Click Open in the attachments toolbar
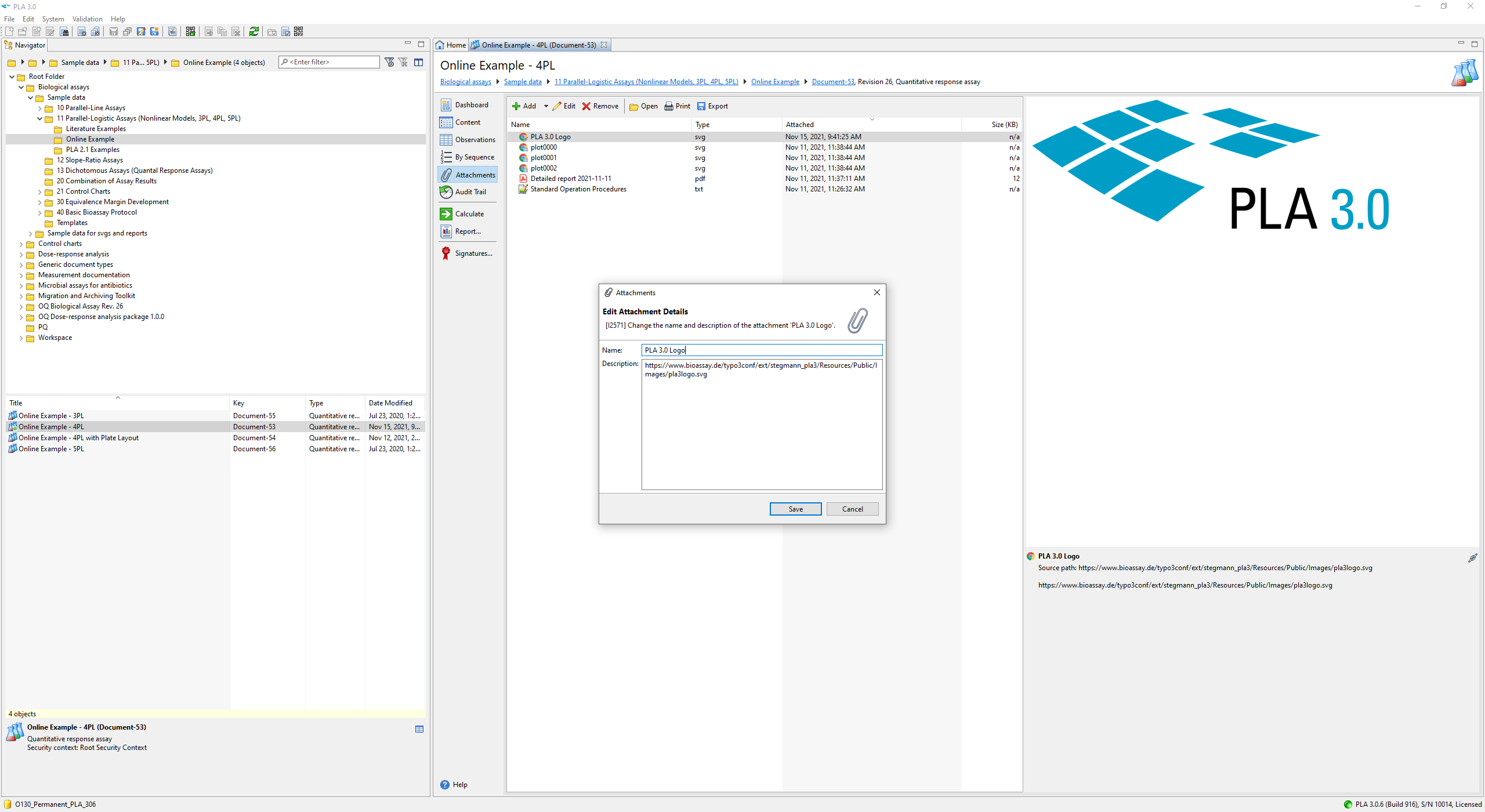This screenshot has width=1485, height=812. (x=644, y=106)
